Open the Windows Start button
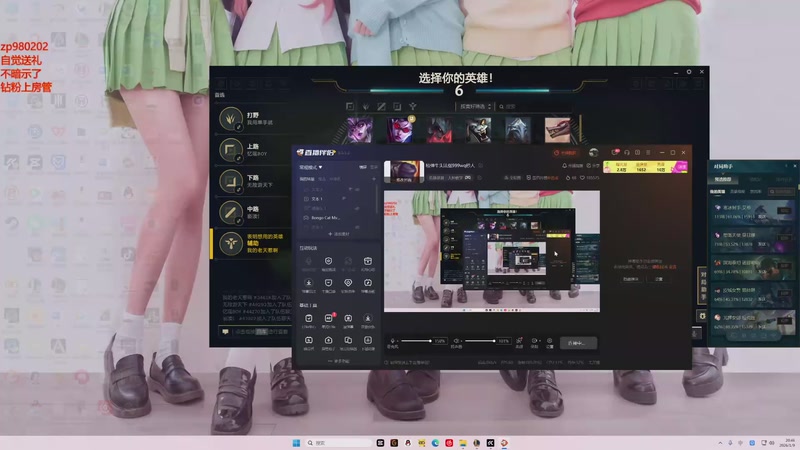The height and width of the screenshot is (450, 800). (x=296, y=443)
